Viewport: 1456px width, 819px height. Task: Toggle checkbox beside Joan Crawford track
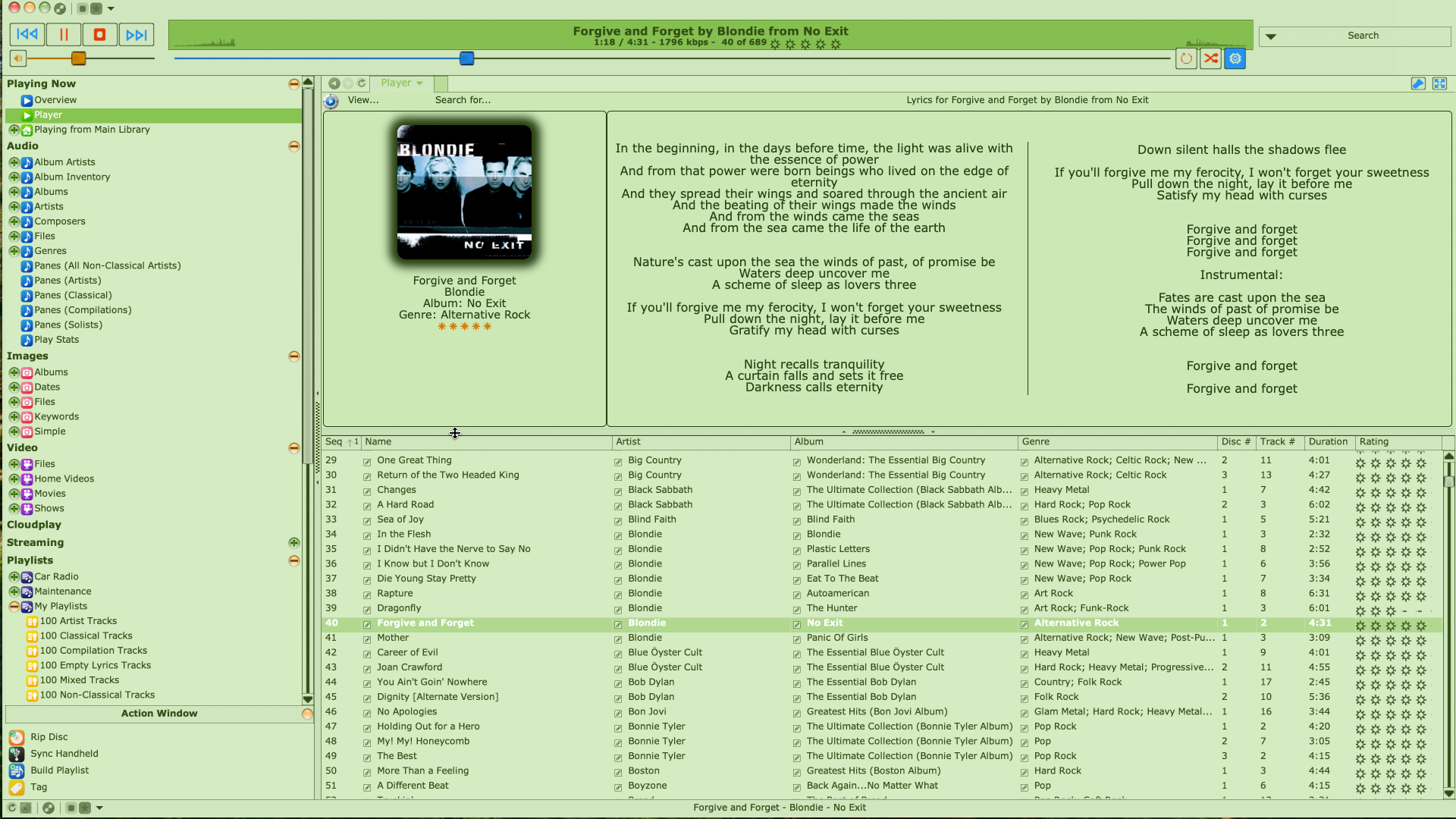[x=367, y=668]
